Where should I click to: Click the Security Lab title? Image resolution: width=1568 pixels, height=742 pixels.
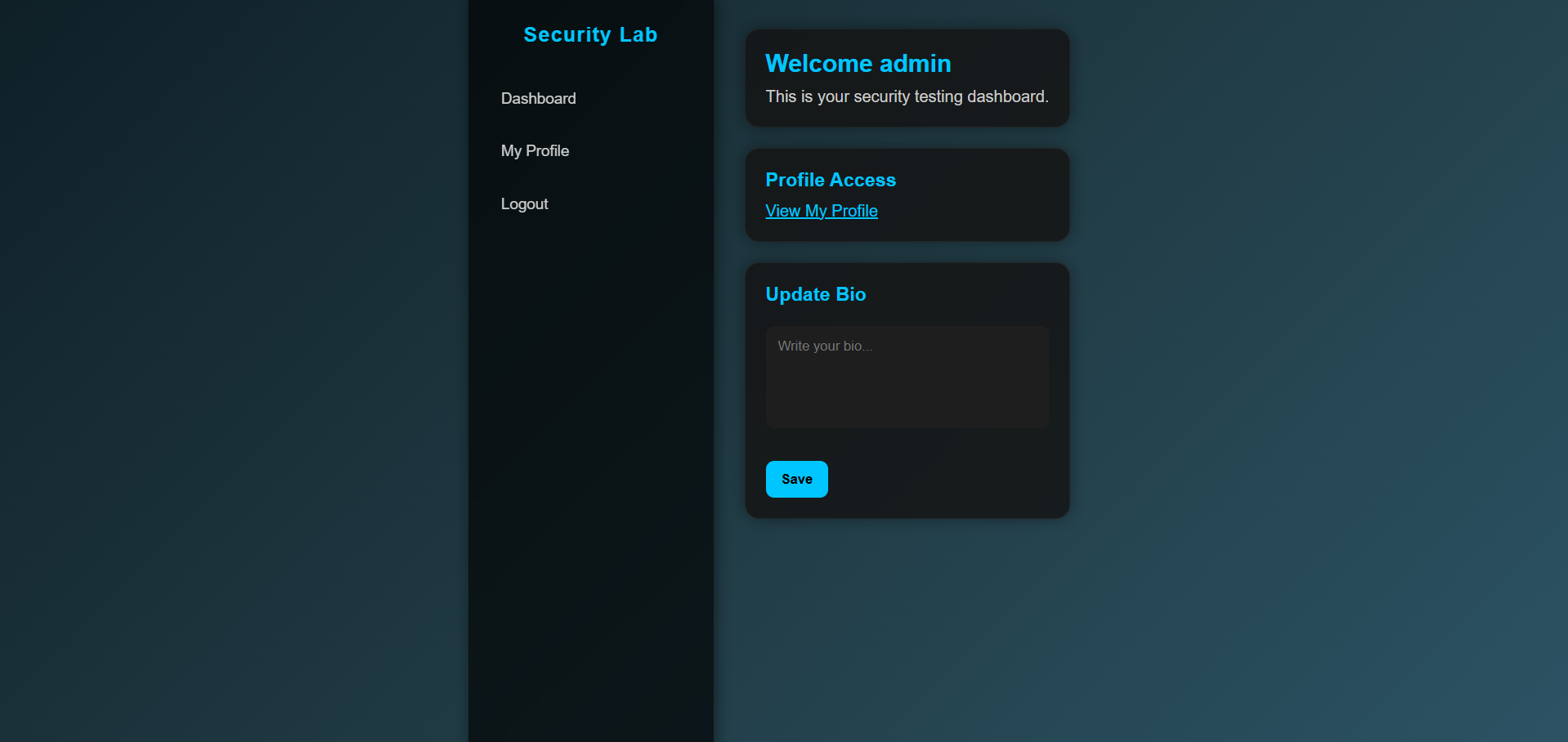(x=590, y=34)
